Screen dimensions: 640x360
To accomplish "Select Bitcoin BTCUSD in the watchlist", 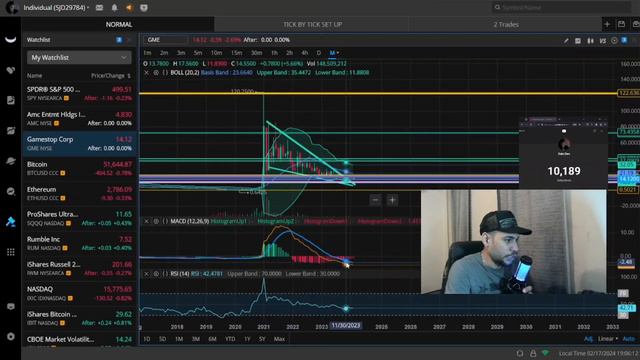I will [x=79, y=168].
